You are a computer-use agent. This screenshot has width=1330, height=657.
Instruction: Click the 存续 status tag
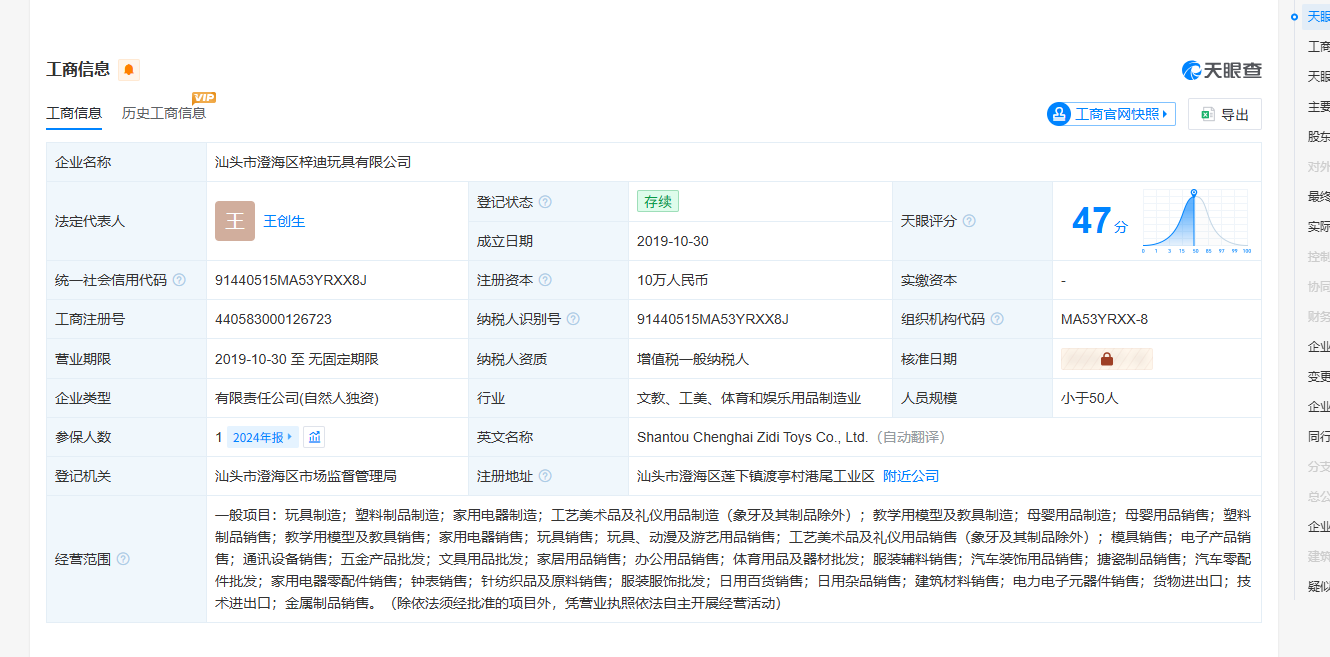658,201
